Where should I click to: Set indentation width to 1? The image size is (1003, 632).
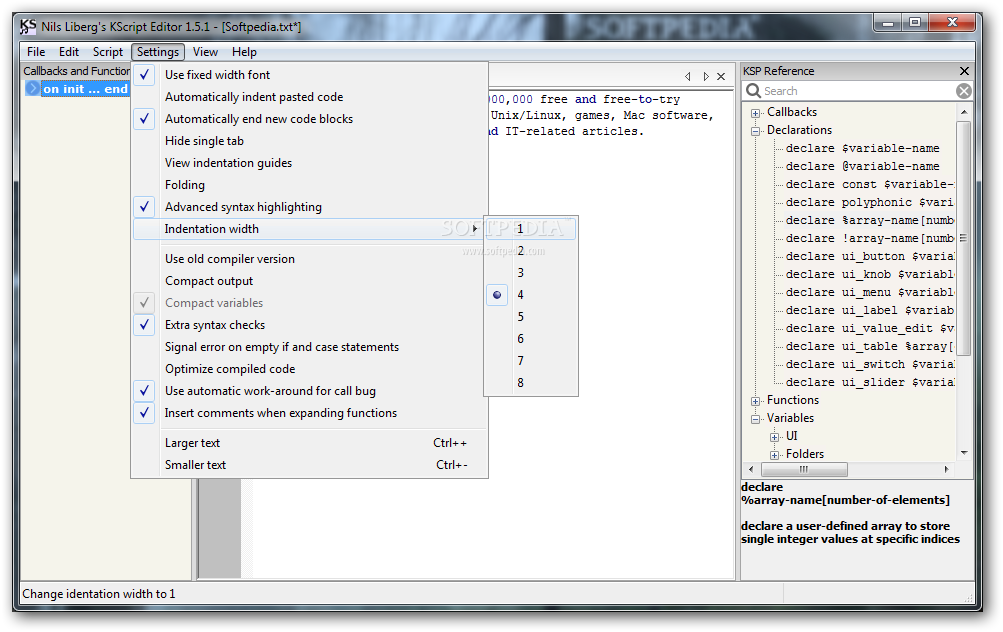click(531, 228)
